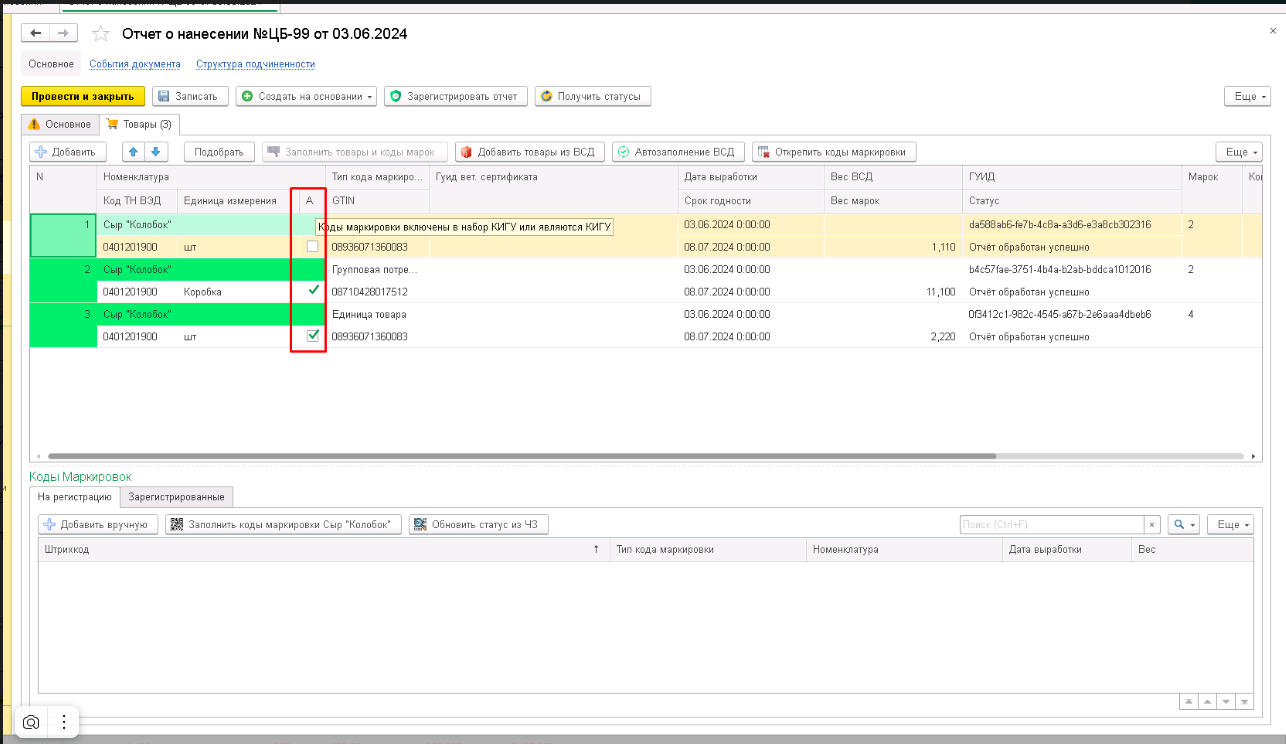The height and width of the screenshot is (744, 1286).
Task: Click Обновить статус из ЧЗ
Action: pyautogui.click(x=479, y=524)
